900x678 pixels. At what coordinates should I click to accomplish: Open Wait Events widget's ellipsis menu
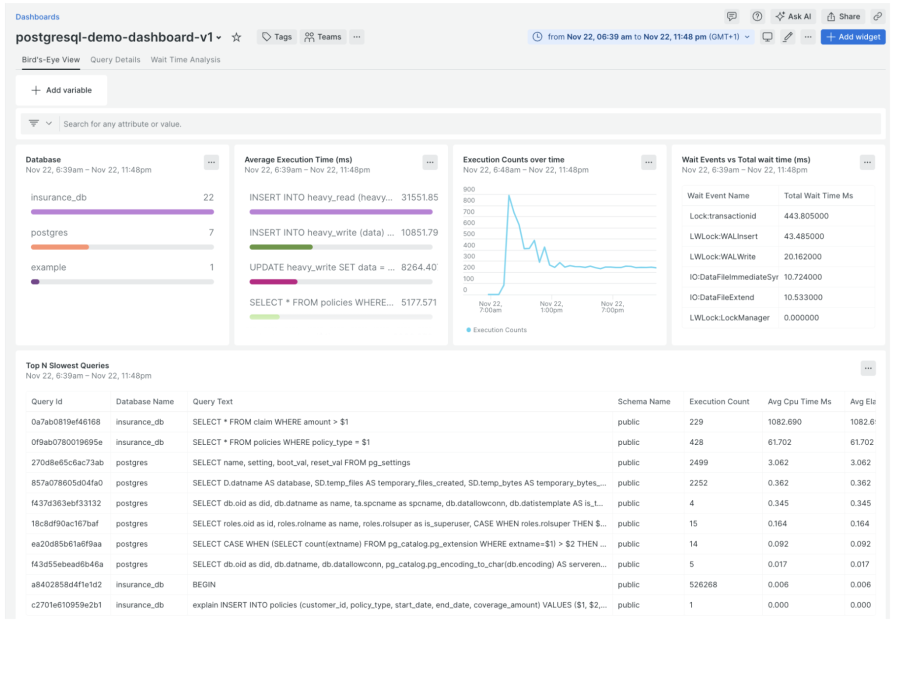coord(867,162)
